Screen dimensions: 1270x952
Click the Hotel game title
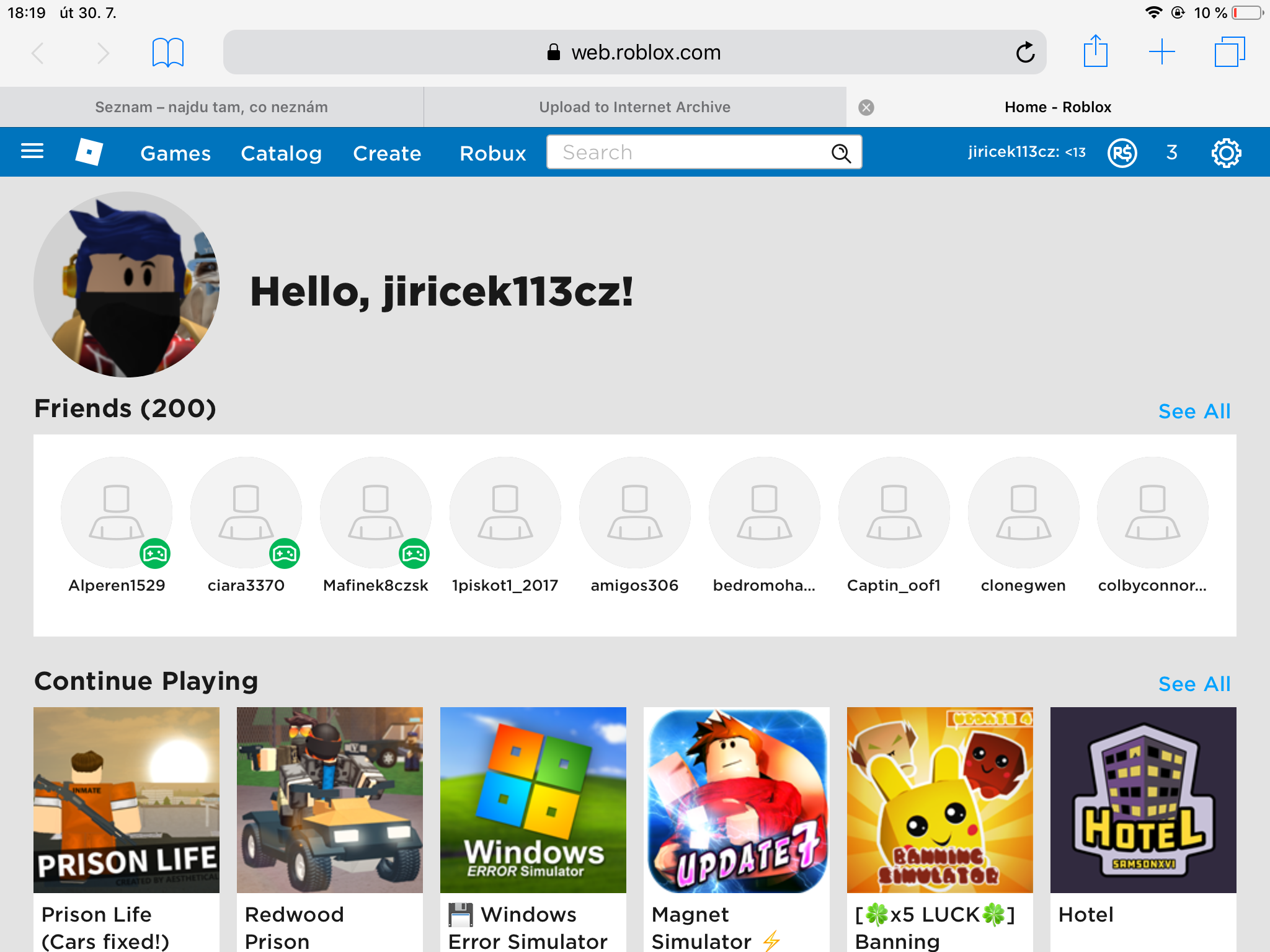pos(1086,915)
